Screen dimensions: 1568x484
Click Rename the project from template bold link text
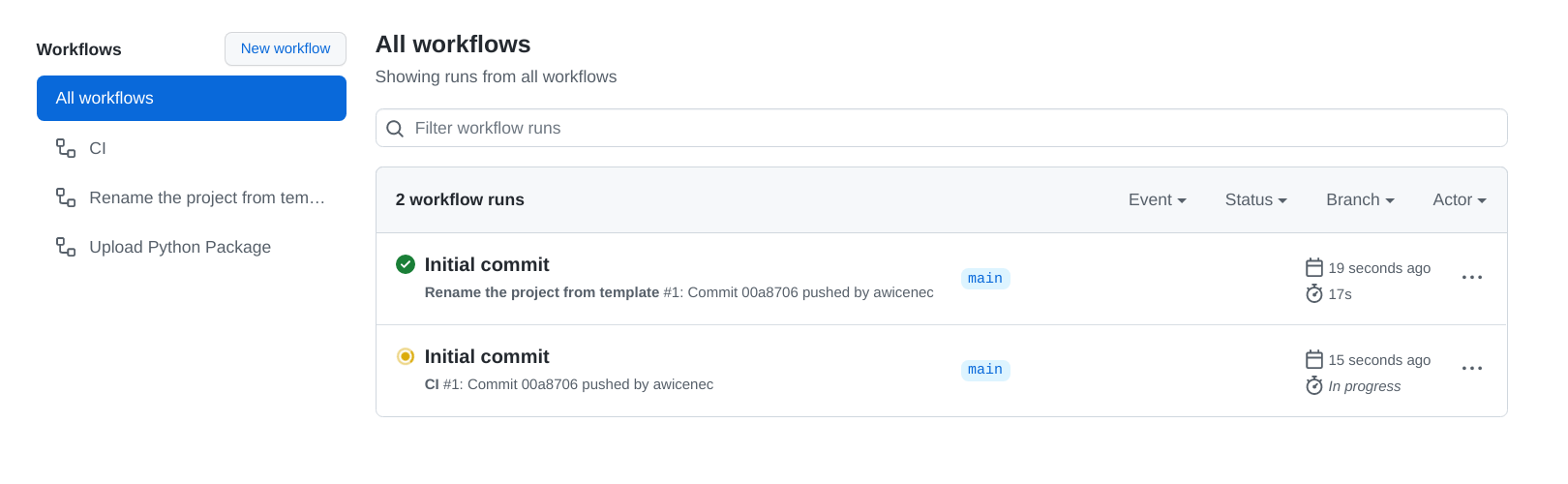click(542, 292)
